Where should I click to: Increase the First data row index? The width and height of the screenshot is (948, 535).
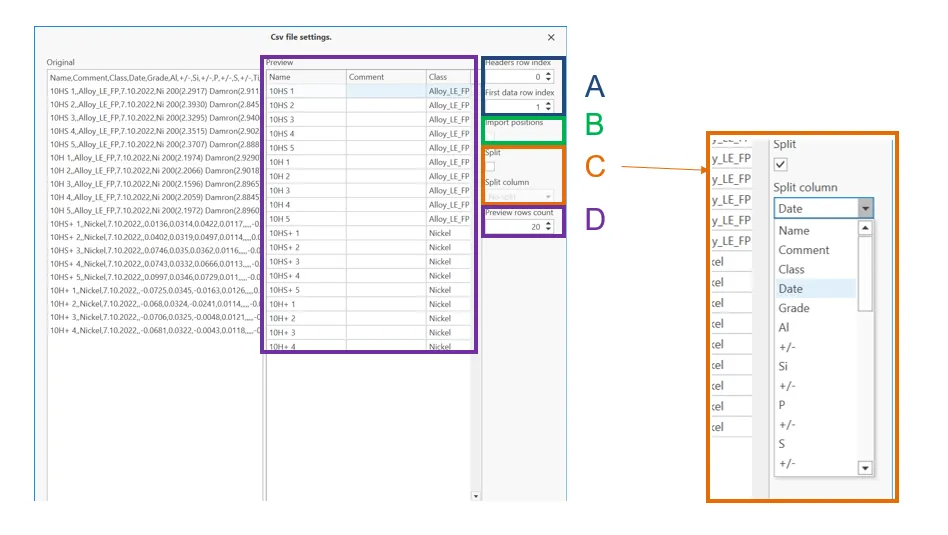[548, 103]
